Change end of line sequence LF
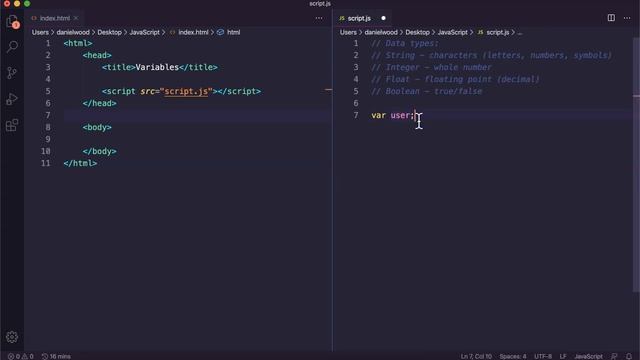The image size is (640, 360). click(563, 356)
